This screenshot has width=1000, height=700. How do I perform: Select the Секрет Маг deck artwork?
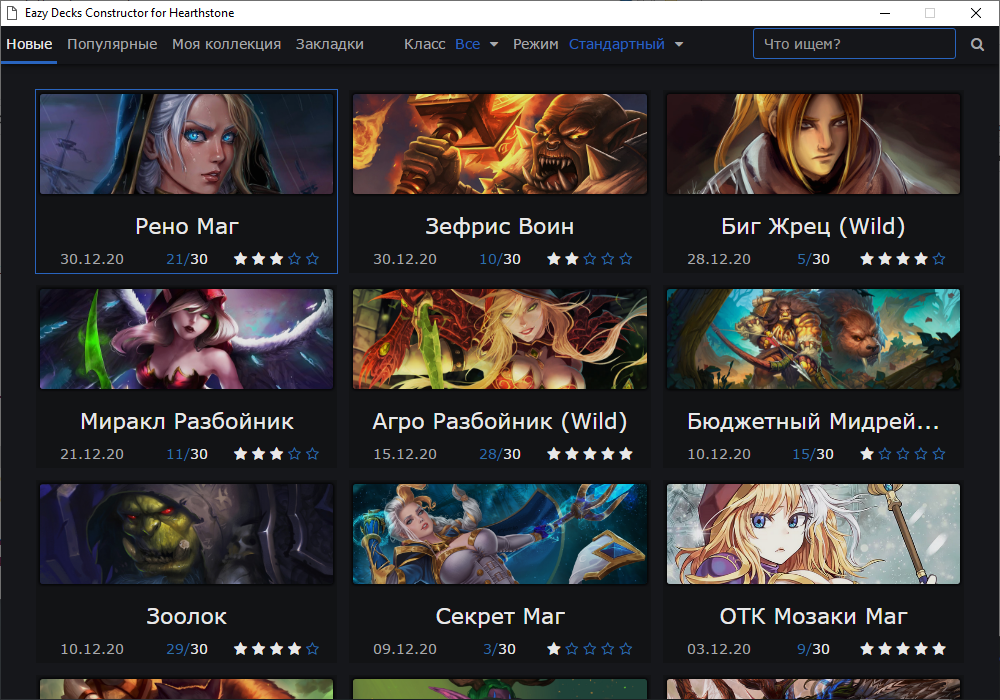(500, 534)
